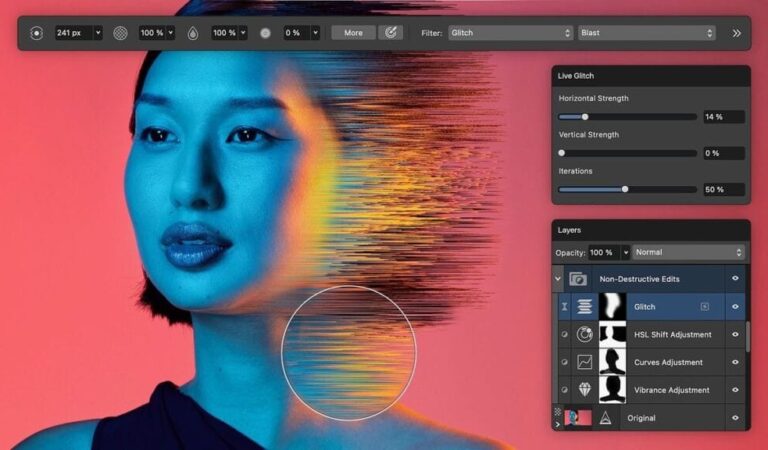Select the Vibrance Adjustment layer name

pyautogui.click(x=672, y=390)
